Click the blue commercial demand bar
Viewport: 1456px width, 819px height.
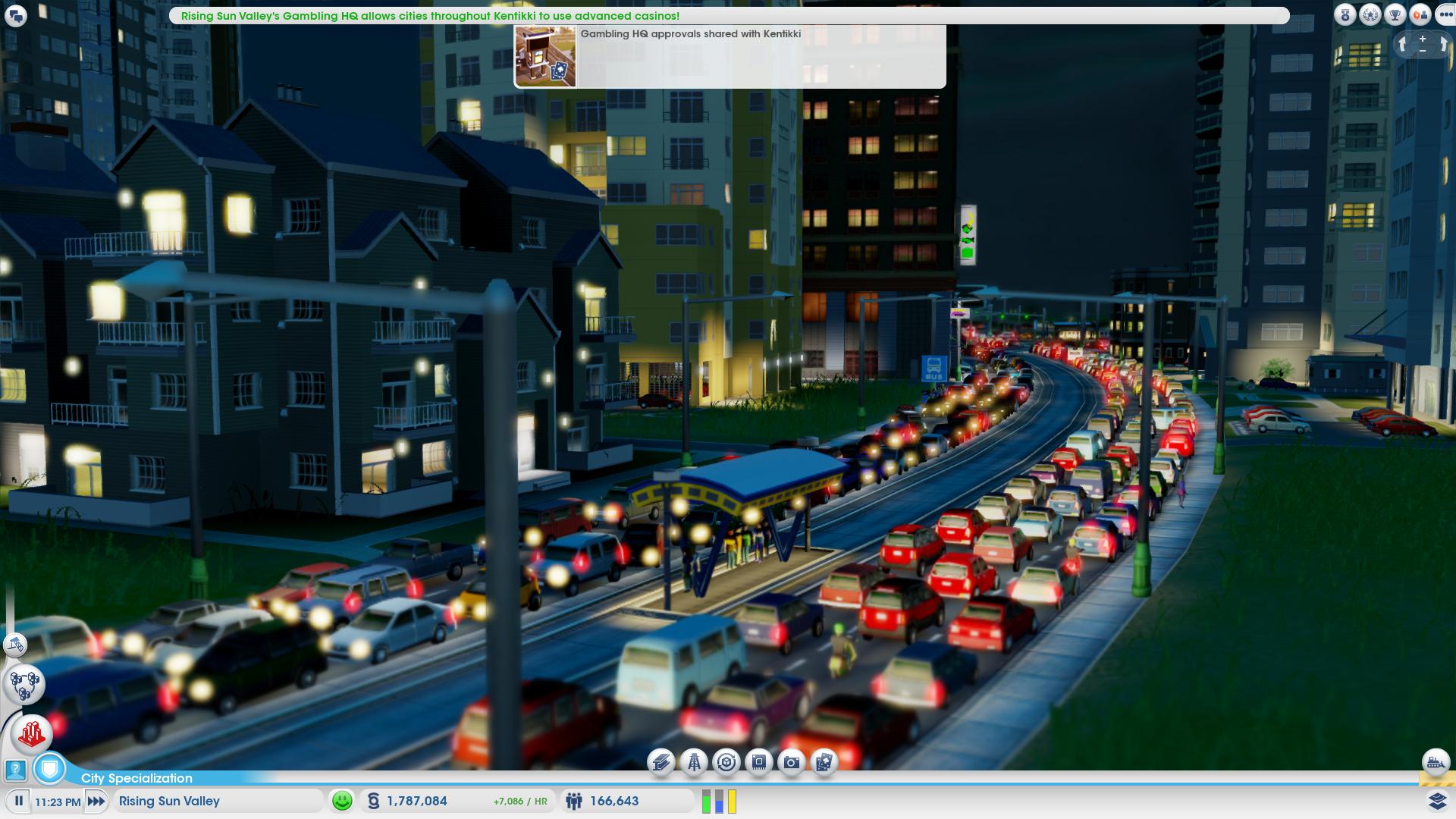719,802
